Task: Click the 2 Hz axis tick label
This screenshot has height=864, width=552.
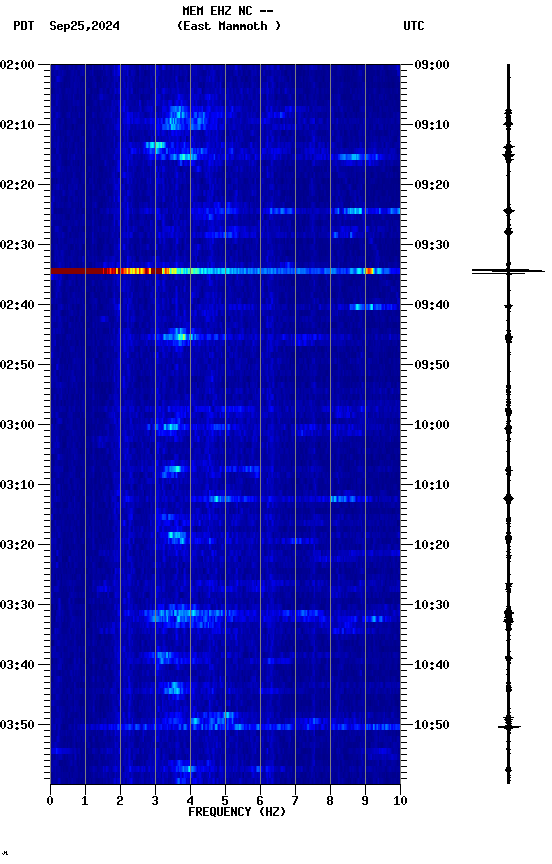Action: [x=120, y=801]
